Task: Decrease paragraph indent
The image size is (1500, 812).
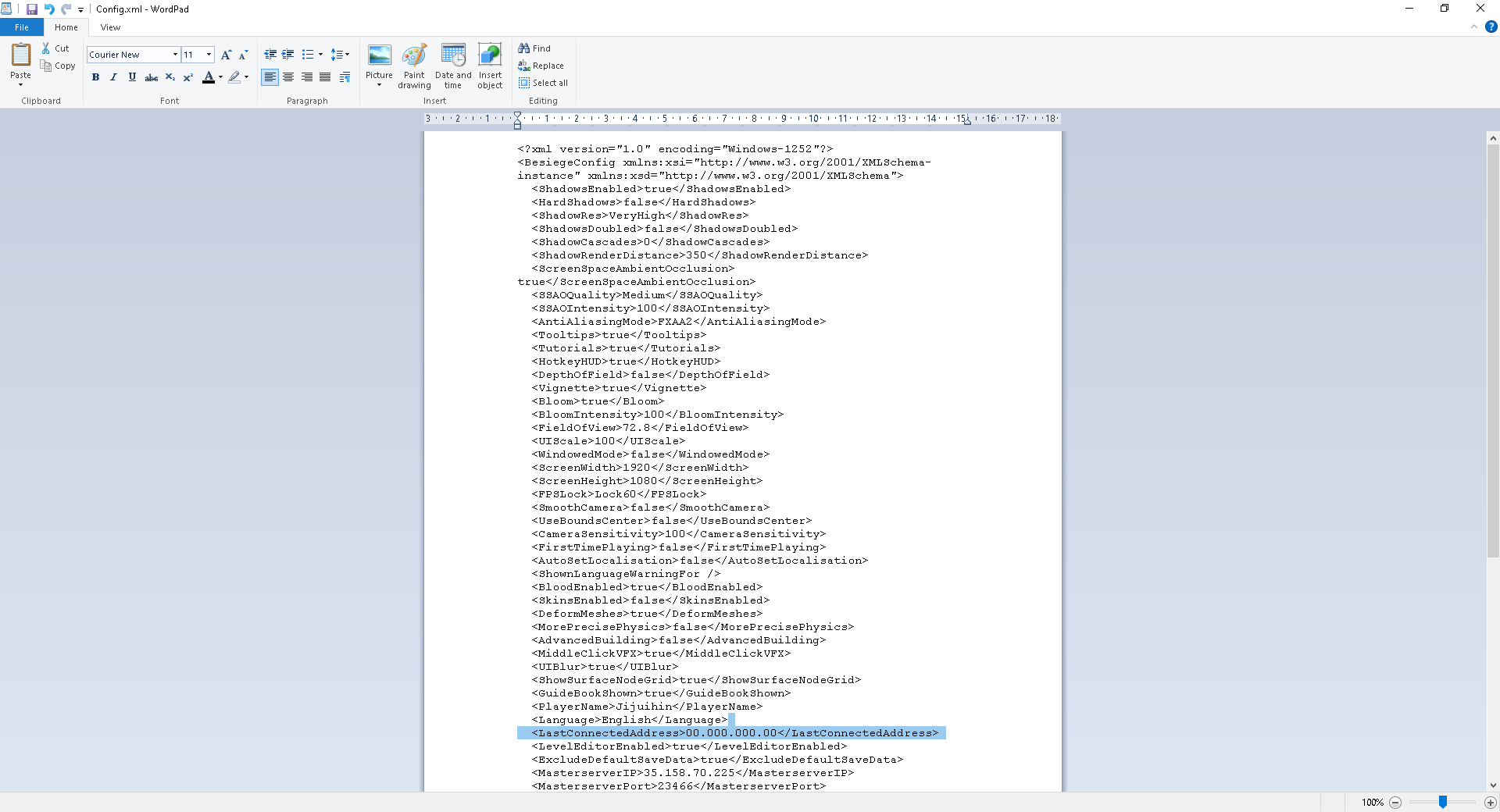Action: click(270, 55)
